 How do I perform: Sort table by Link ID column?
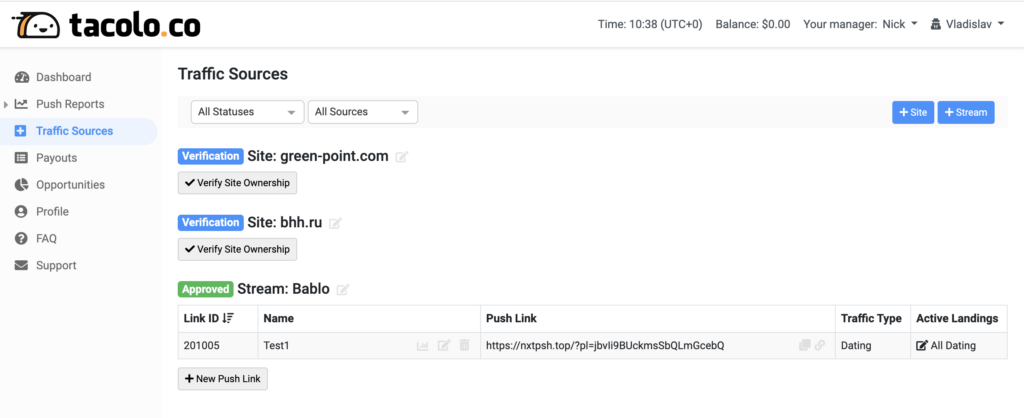[209, 318]
